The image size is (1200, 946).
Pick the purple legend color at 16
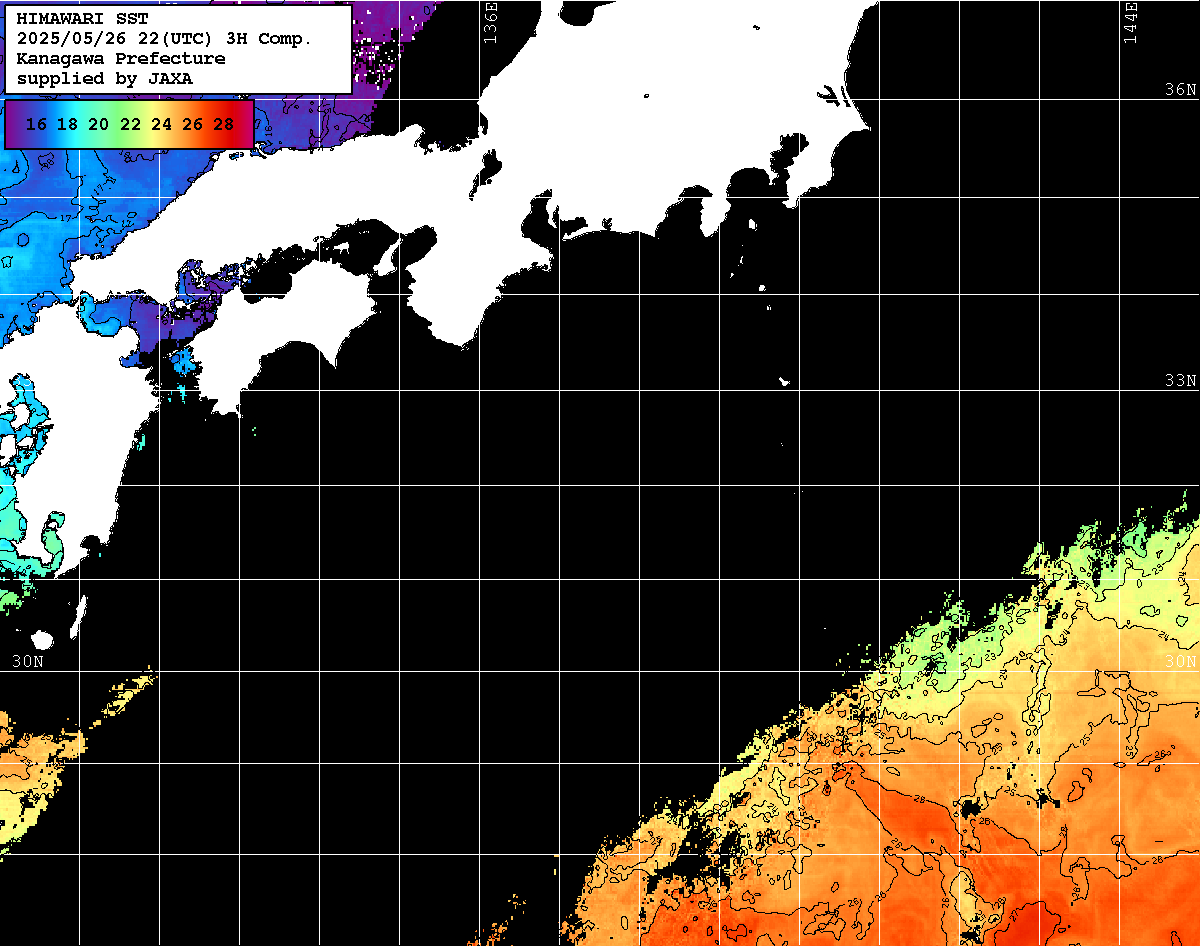pos(36,124)
